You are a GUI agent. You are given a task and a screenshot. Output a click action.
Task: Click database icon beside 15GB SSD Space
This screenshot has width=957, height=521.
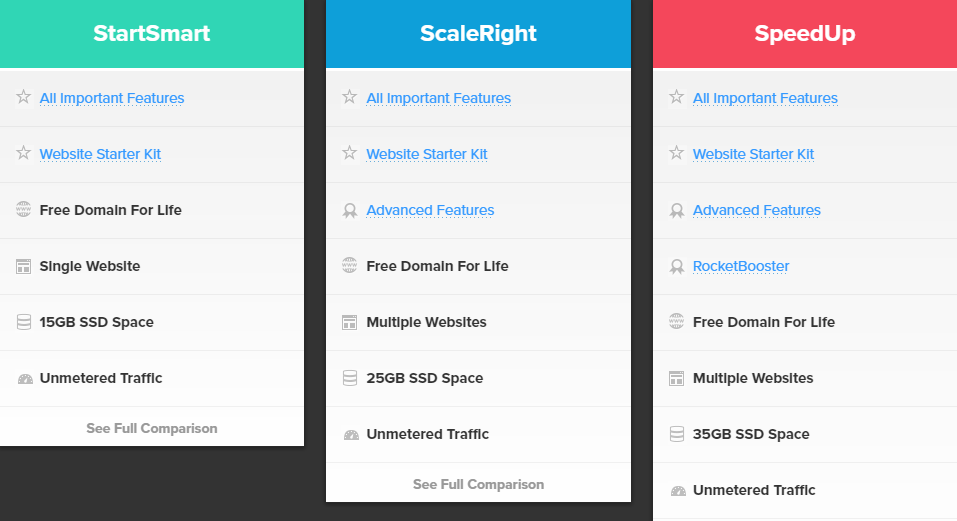(x=24, y=322)
